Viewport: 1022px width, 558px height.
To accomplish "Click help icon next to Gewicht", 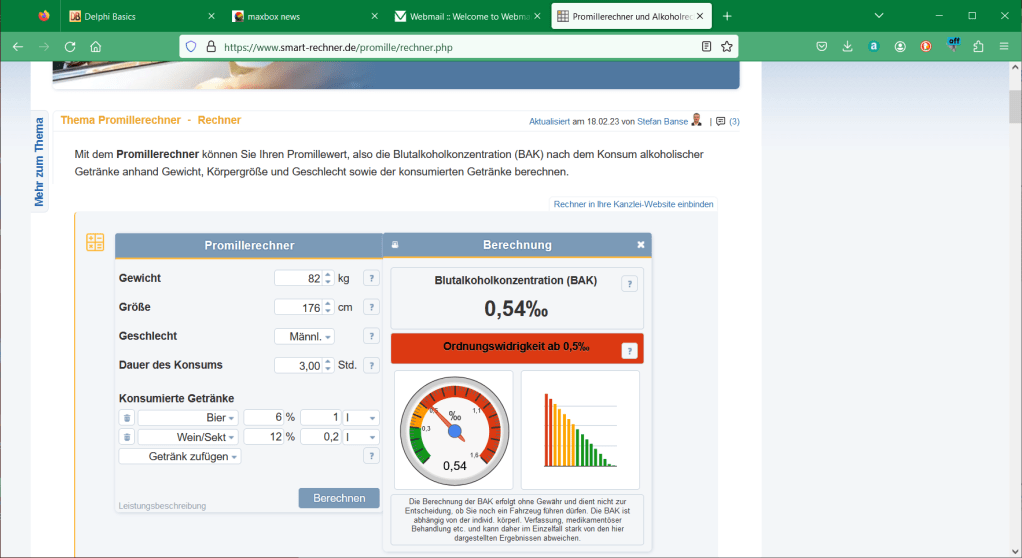I will pos(371,279).
